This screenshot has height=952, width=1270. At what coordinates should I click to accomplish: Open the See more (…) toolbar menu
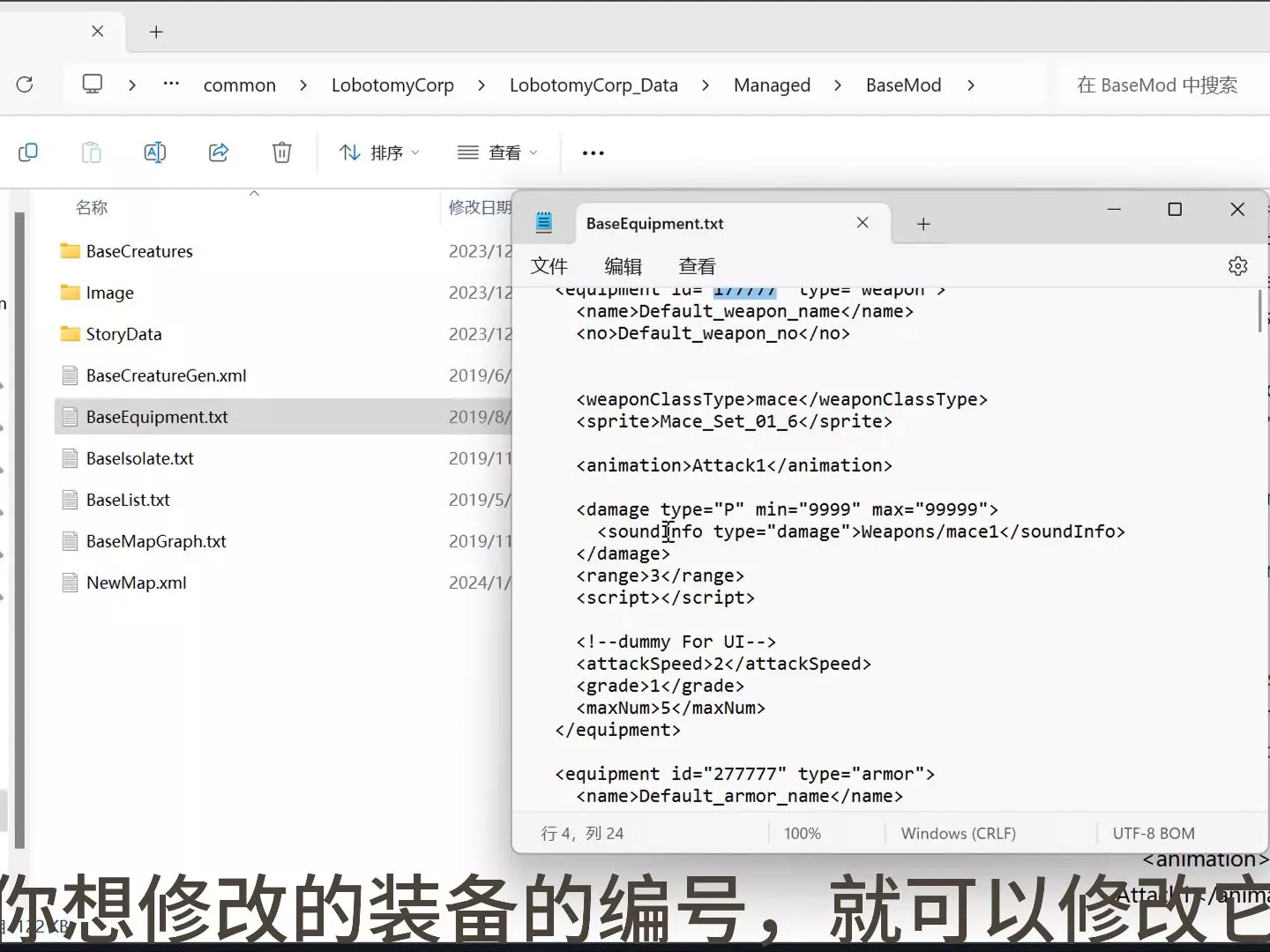(x=594, y=152)
